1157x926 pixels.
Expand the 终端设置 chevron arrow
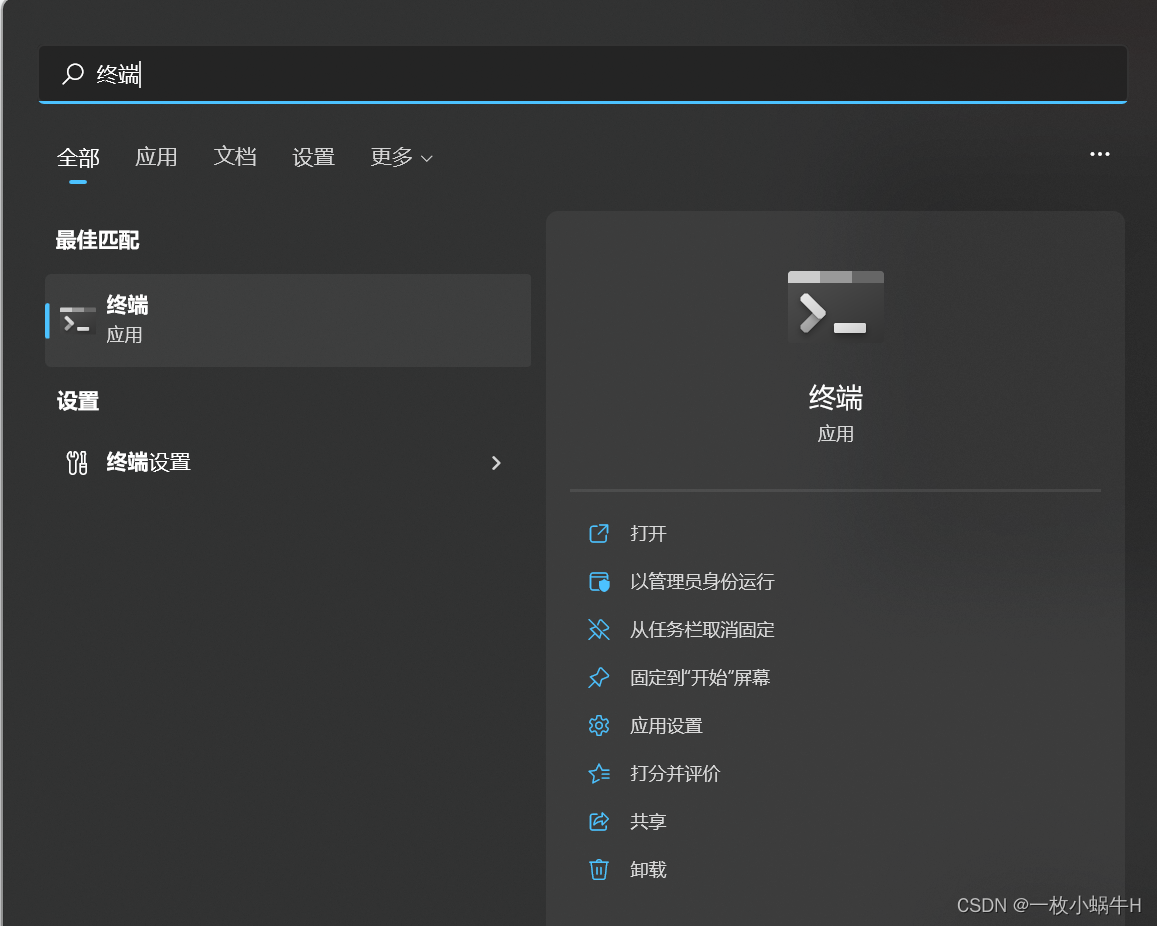(496, 463)
